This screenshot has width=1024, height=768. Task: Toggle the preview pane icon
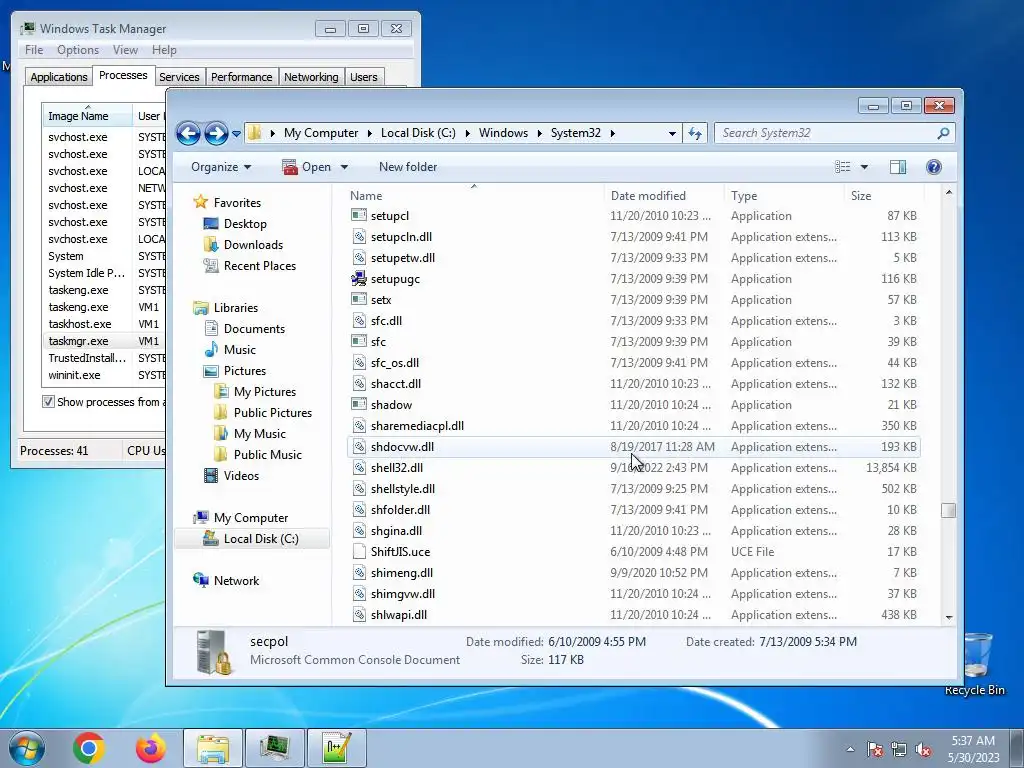(898, 167)
